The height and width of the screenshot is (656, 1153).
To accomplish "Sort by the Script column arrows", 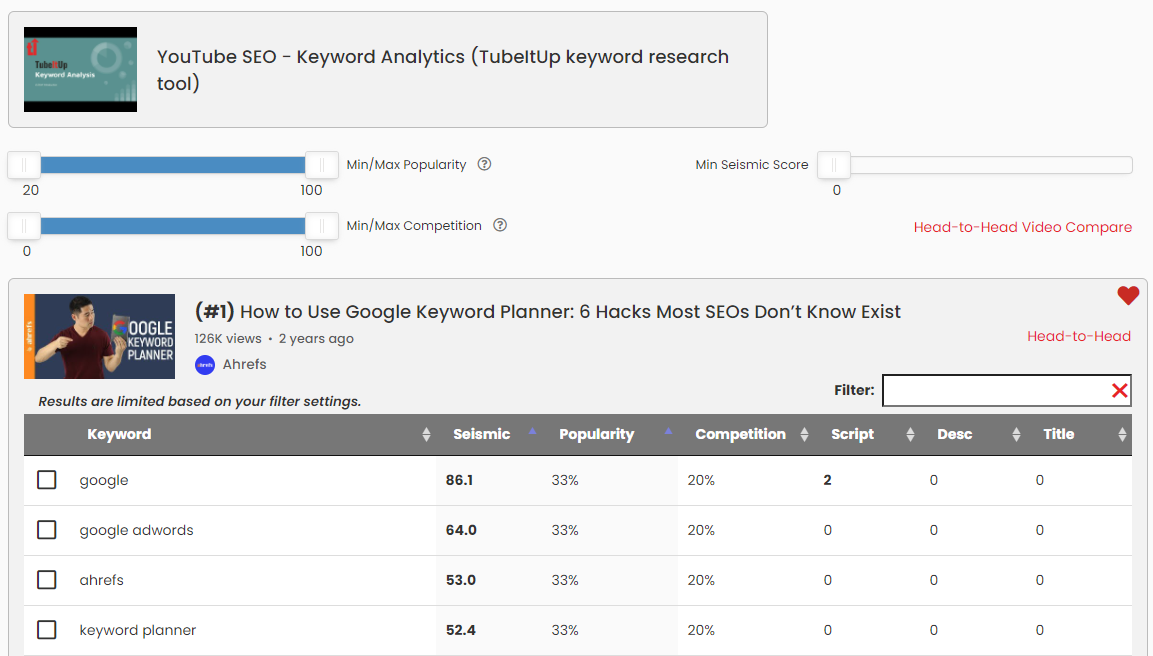I will coord(910,435).
